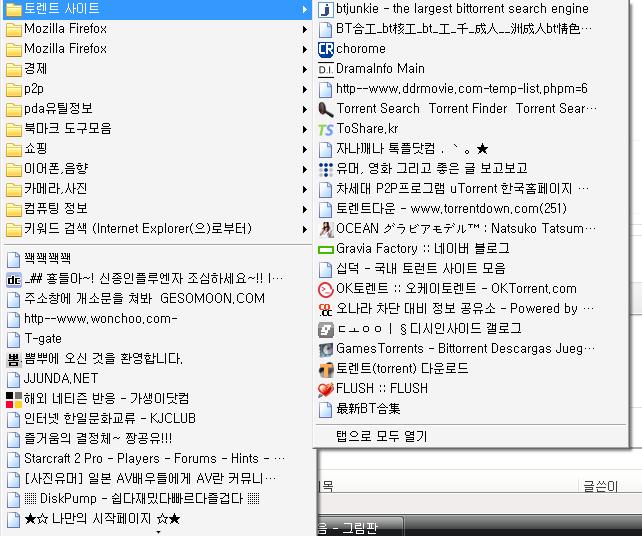Open the 컴퓨팅 정보 bookmark folder

pyautogui.click(x=157, y=209)
